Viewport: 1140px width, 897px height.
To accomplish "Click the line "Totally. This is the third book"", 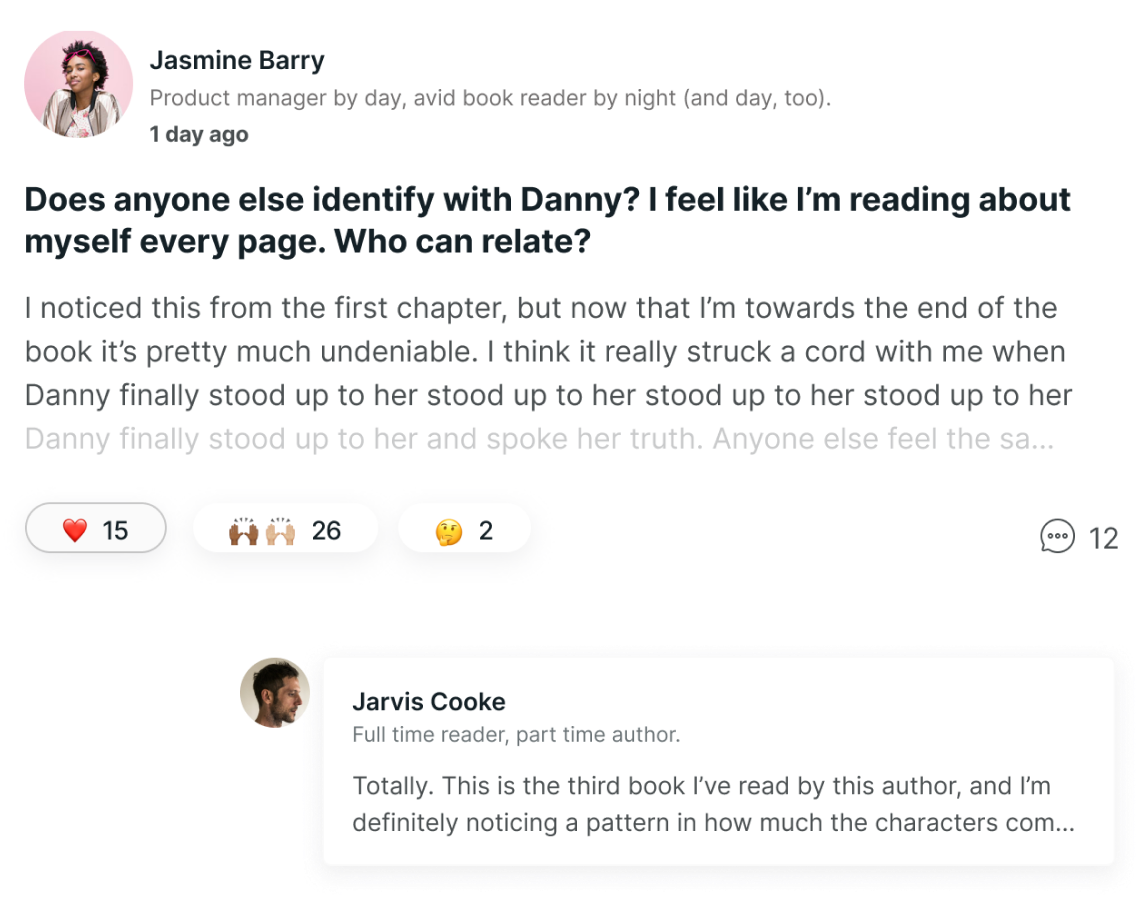I will [x=700, y=786].
